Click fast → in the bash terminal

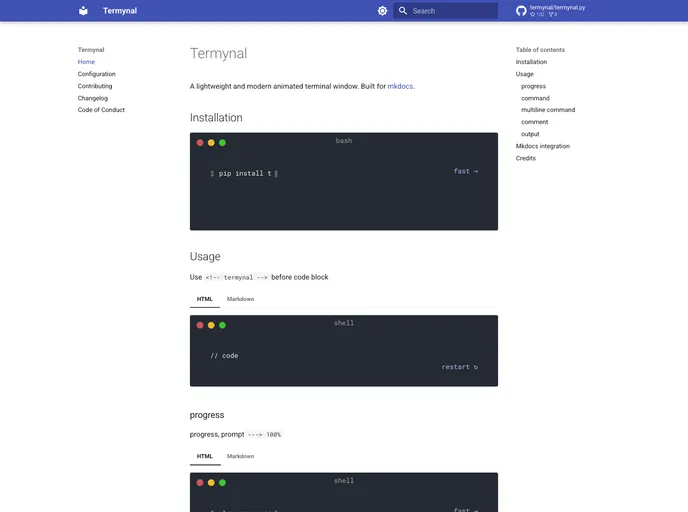coord(466,171)
